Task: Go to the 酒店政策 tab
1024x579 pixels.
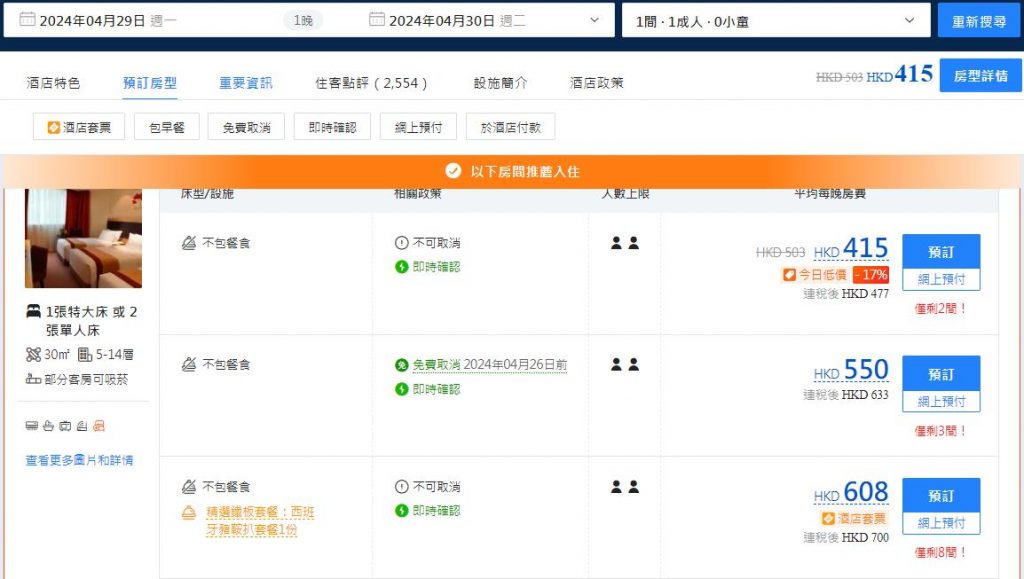Action: pos(596,83)
